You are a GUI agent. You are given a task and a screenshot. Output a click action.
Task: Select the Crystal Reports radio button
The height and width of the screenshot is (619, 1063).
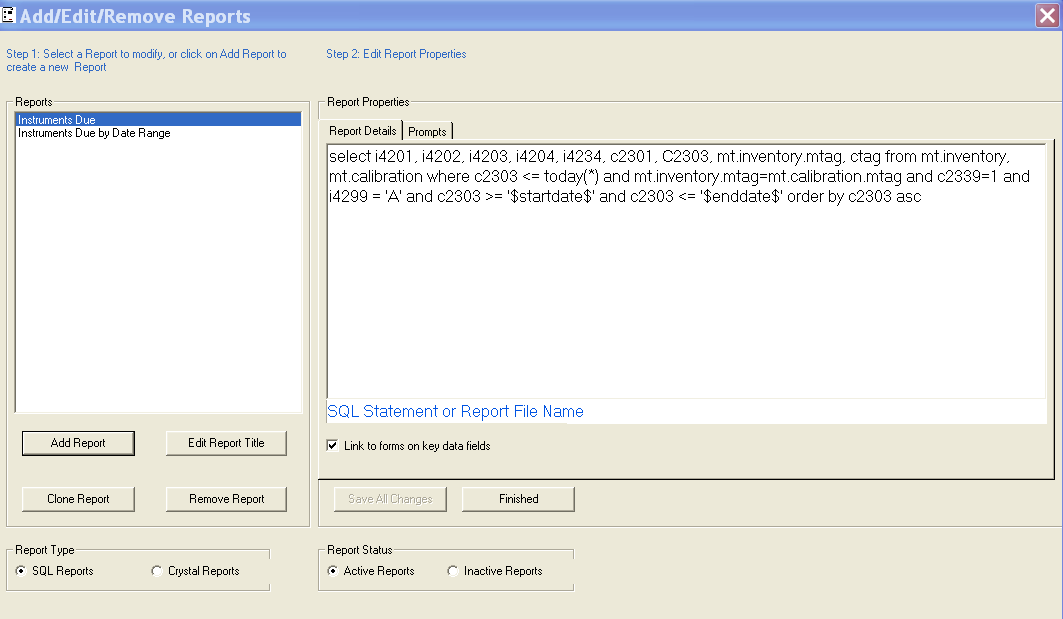pos(157,570)
